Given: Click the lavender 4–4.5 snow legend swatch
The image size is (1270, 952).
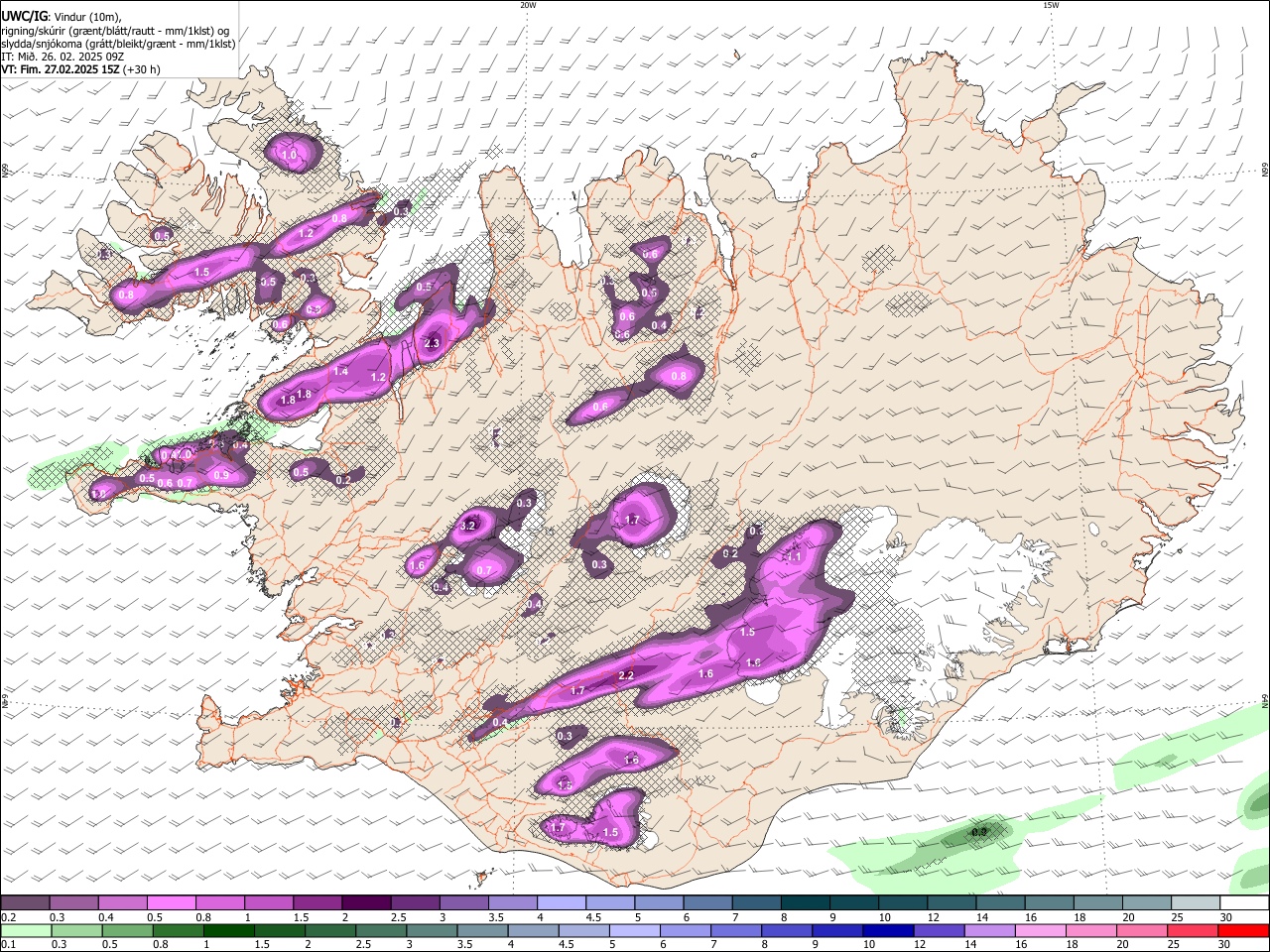Looking at the screenshot, I should point(561,902).
